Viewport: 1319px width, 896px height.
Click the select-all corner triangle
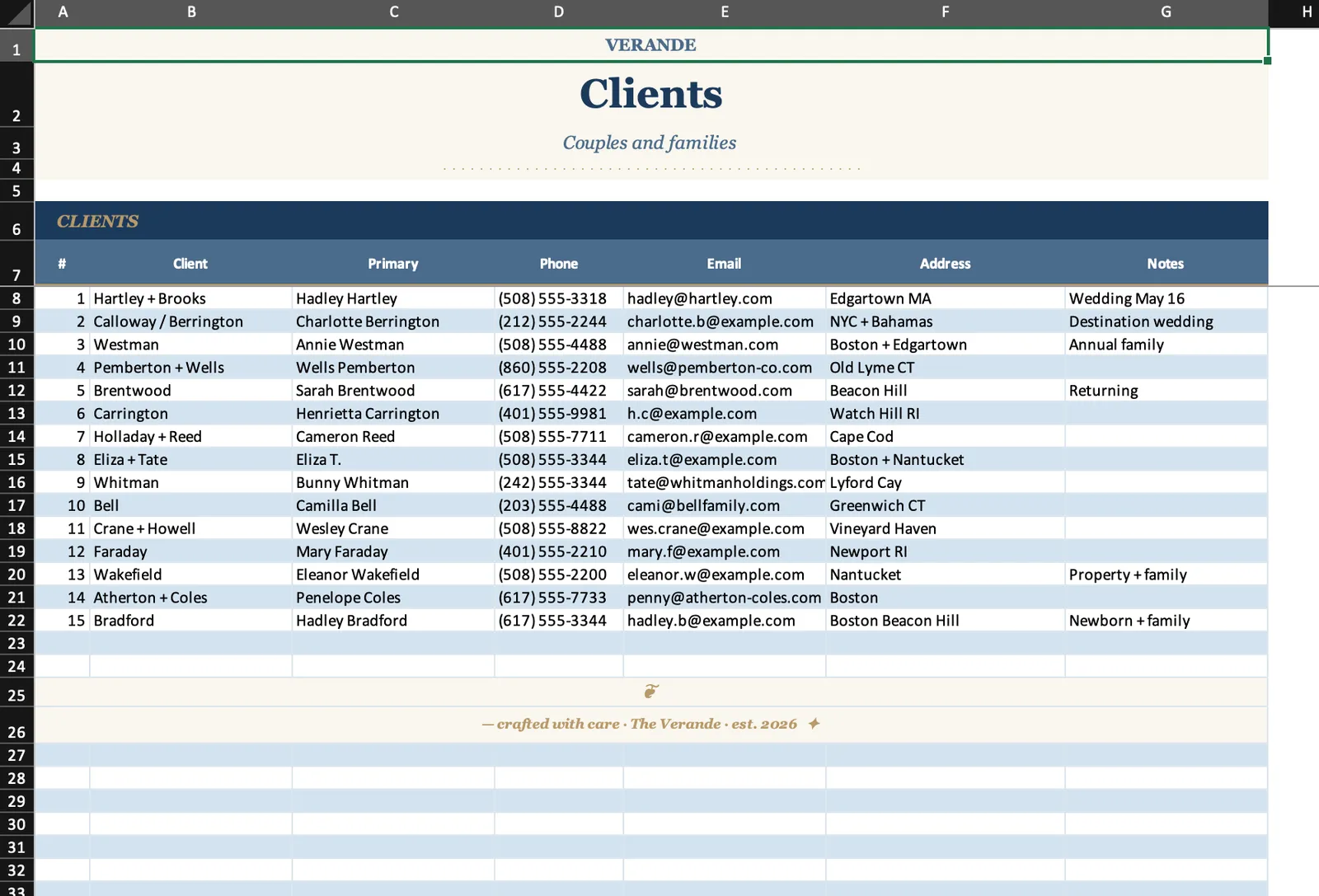[x=16, y=12]
